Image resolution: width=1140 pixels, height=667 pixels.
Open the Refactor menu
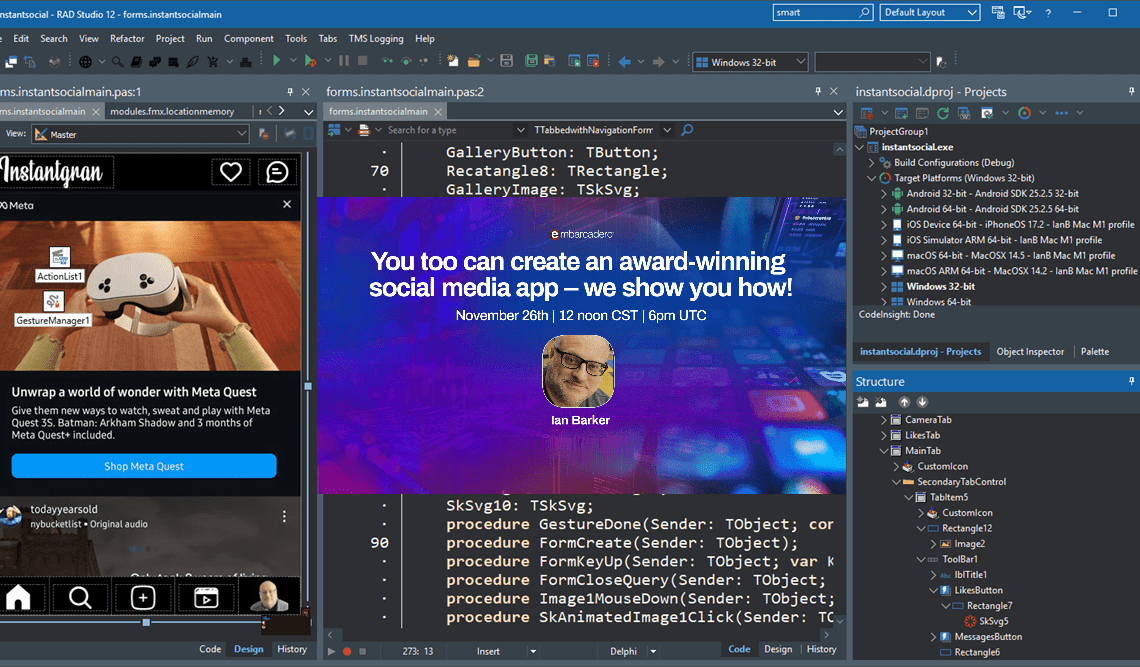(x=127, y=39)
